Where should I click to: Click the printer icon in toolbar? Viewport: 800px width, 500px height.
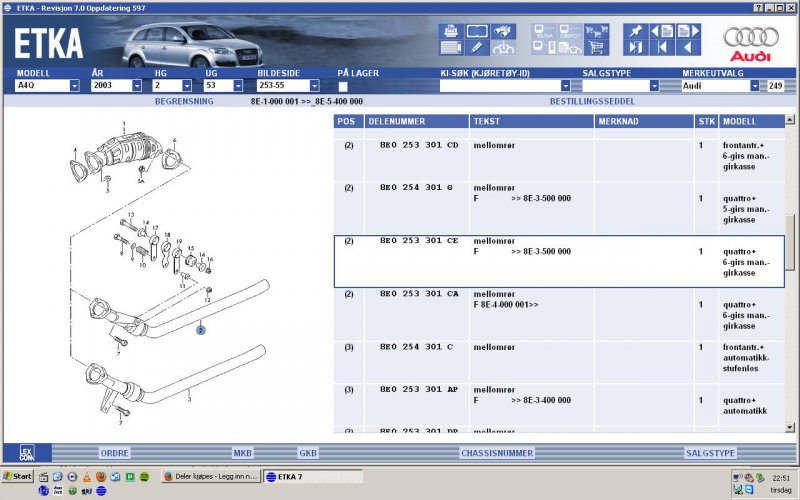coord(450,31)
